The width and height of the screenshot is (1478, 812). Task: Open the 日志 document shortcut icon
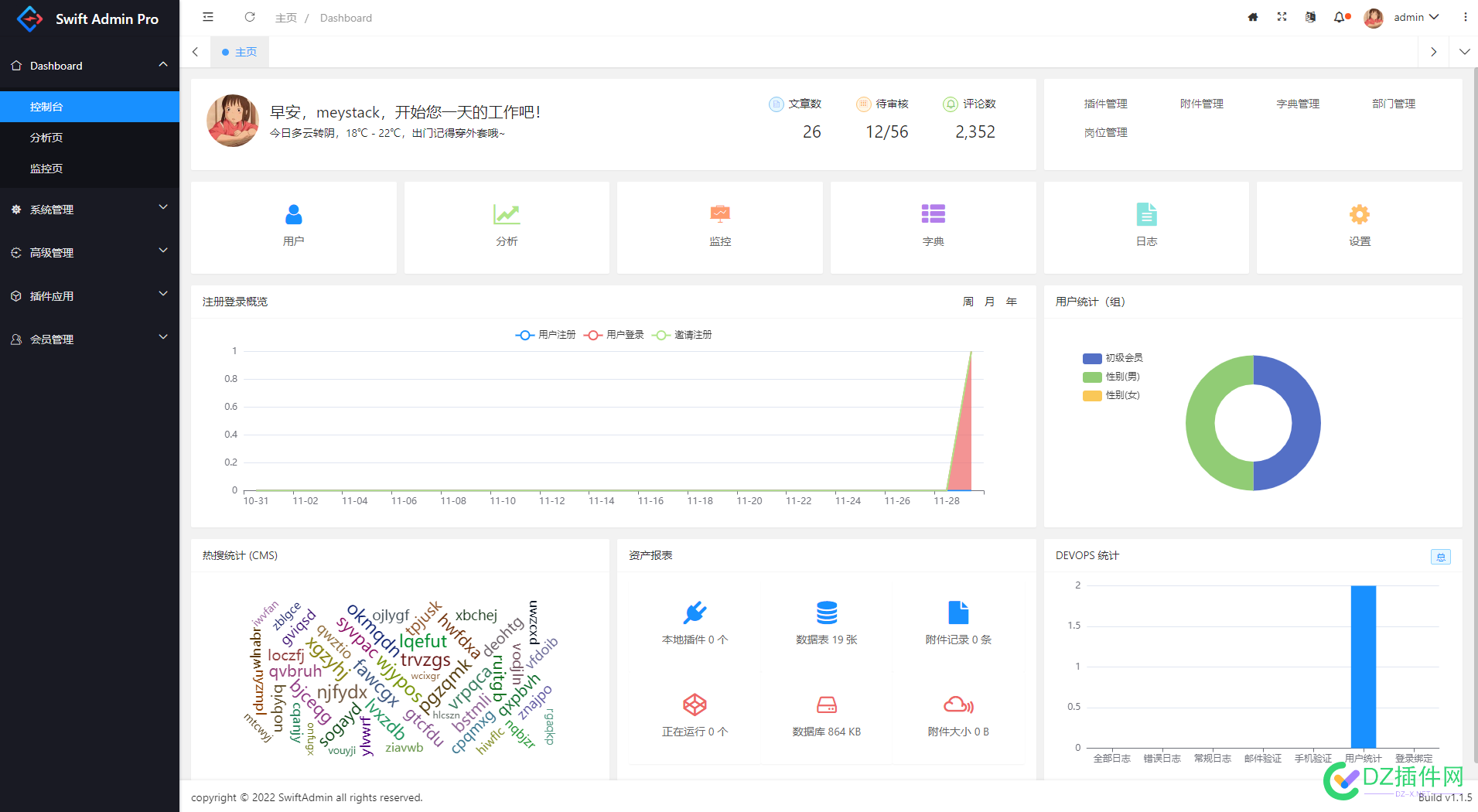(x=1146, y=214)
